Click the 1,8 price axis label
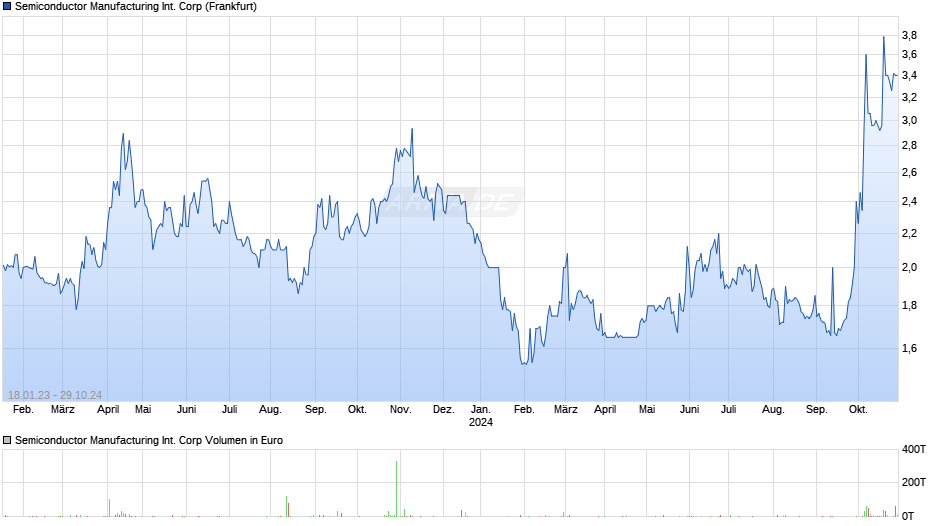 [x=909, y=306]
